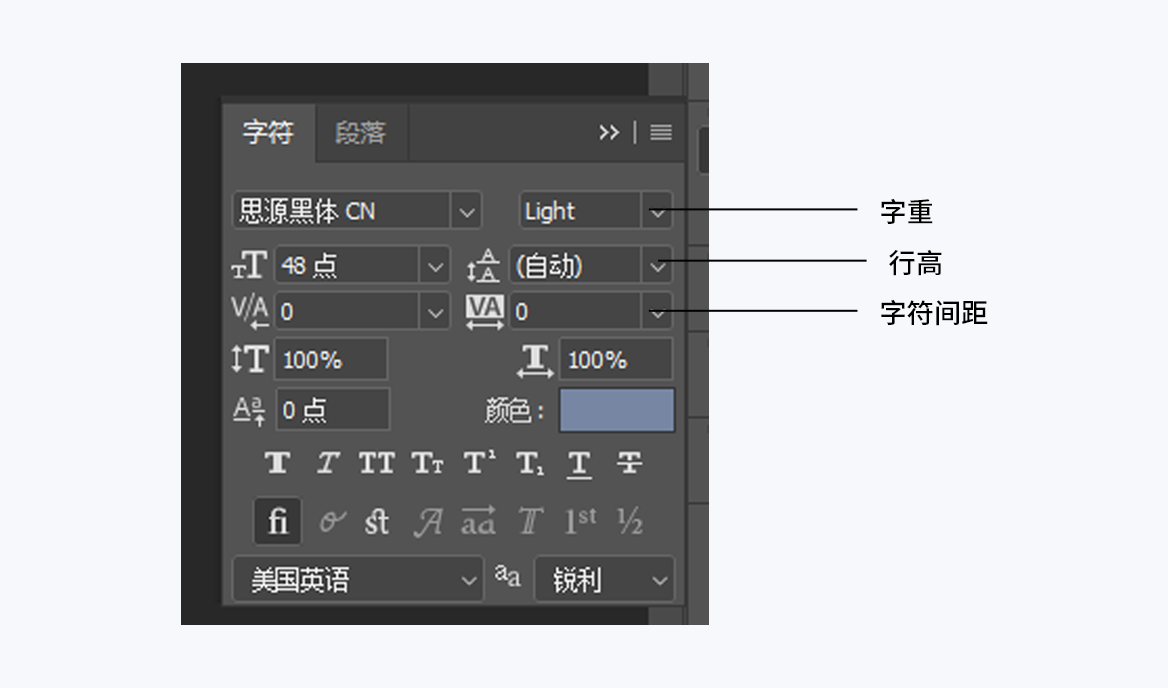The height and width of the screenshot is (688, 1168).
Task: Enable ordinals 1st icon
Action: tap(580, 520)
